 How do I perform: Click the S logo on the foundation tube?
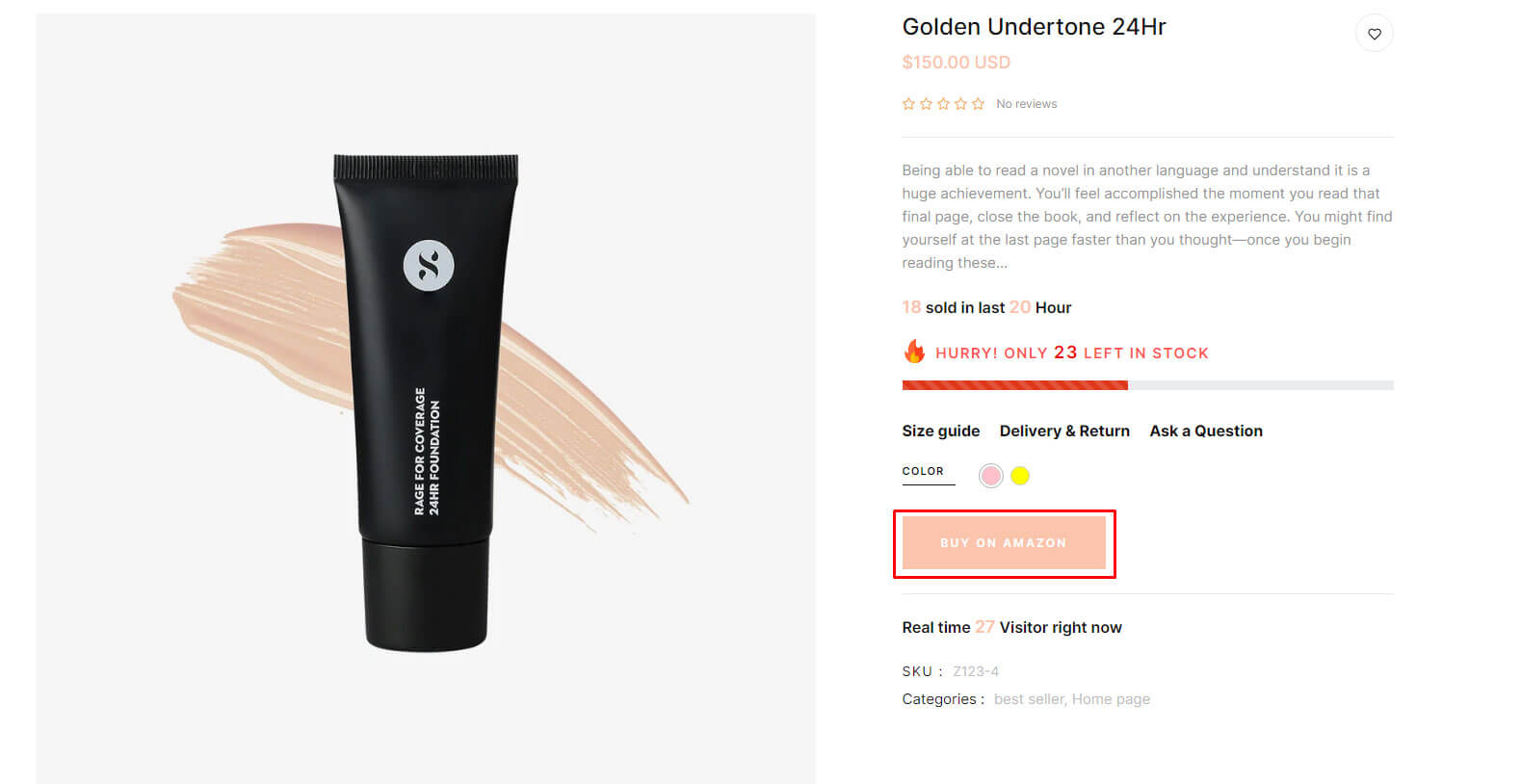coord(429,265)
